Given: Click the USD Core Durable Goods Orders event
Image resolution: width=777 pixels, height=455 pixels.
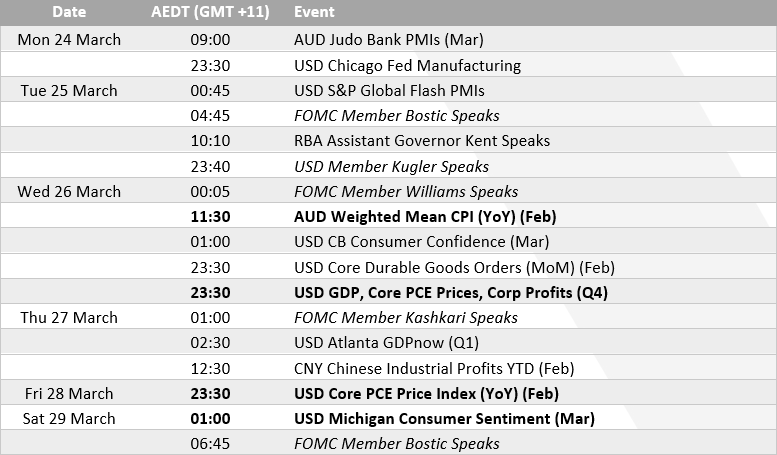Looking at the screenshot, I should click(x=454, y=267).
